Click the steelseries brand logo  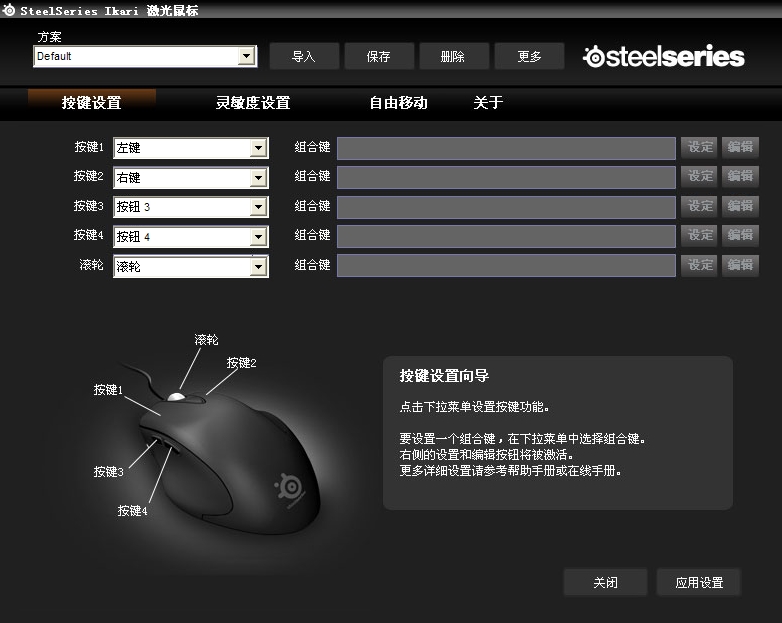pos(664,56)
